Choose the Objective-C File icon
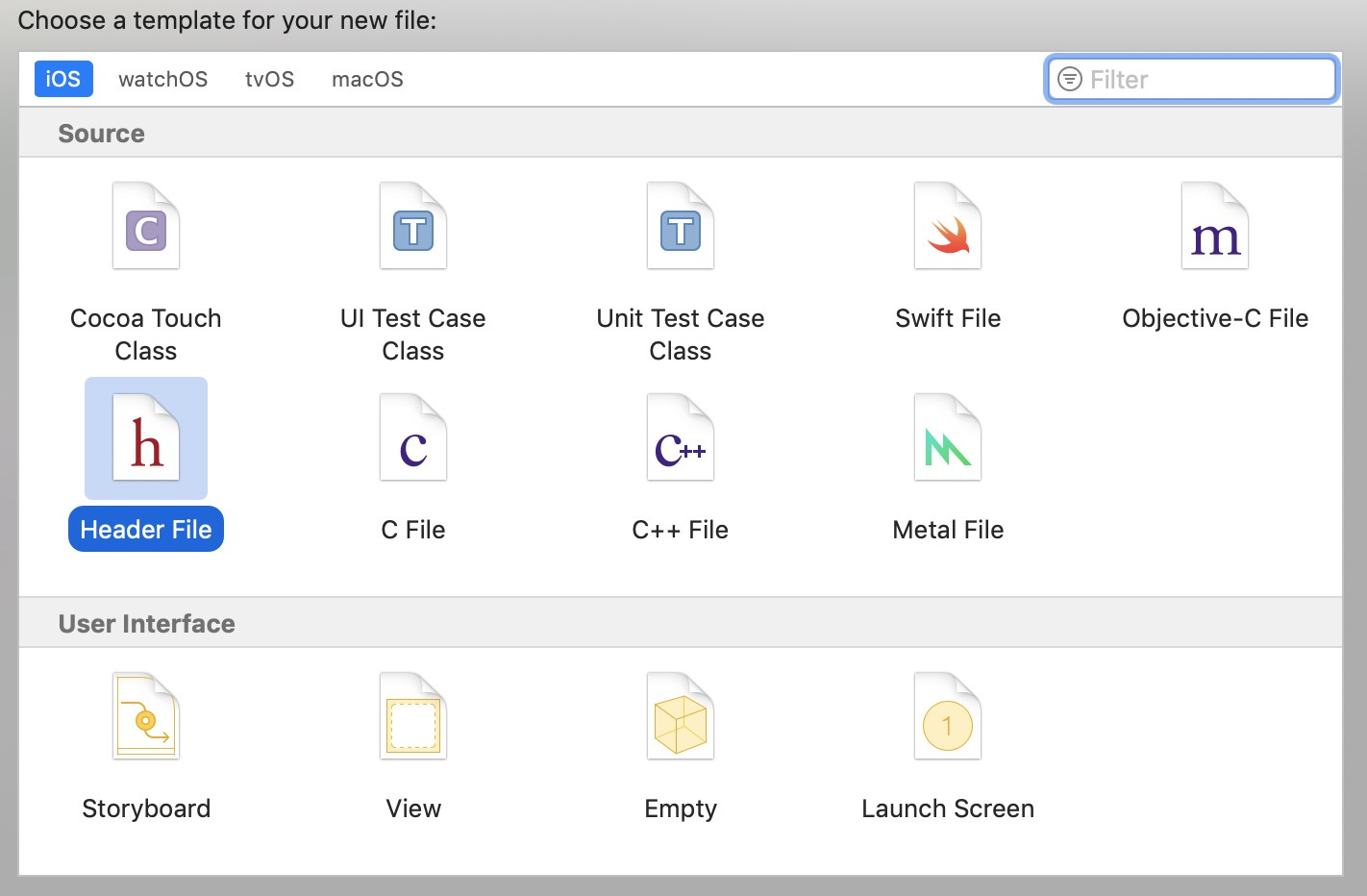The width and height of the screenshot is (1367, 896). tap(1215, 226)
